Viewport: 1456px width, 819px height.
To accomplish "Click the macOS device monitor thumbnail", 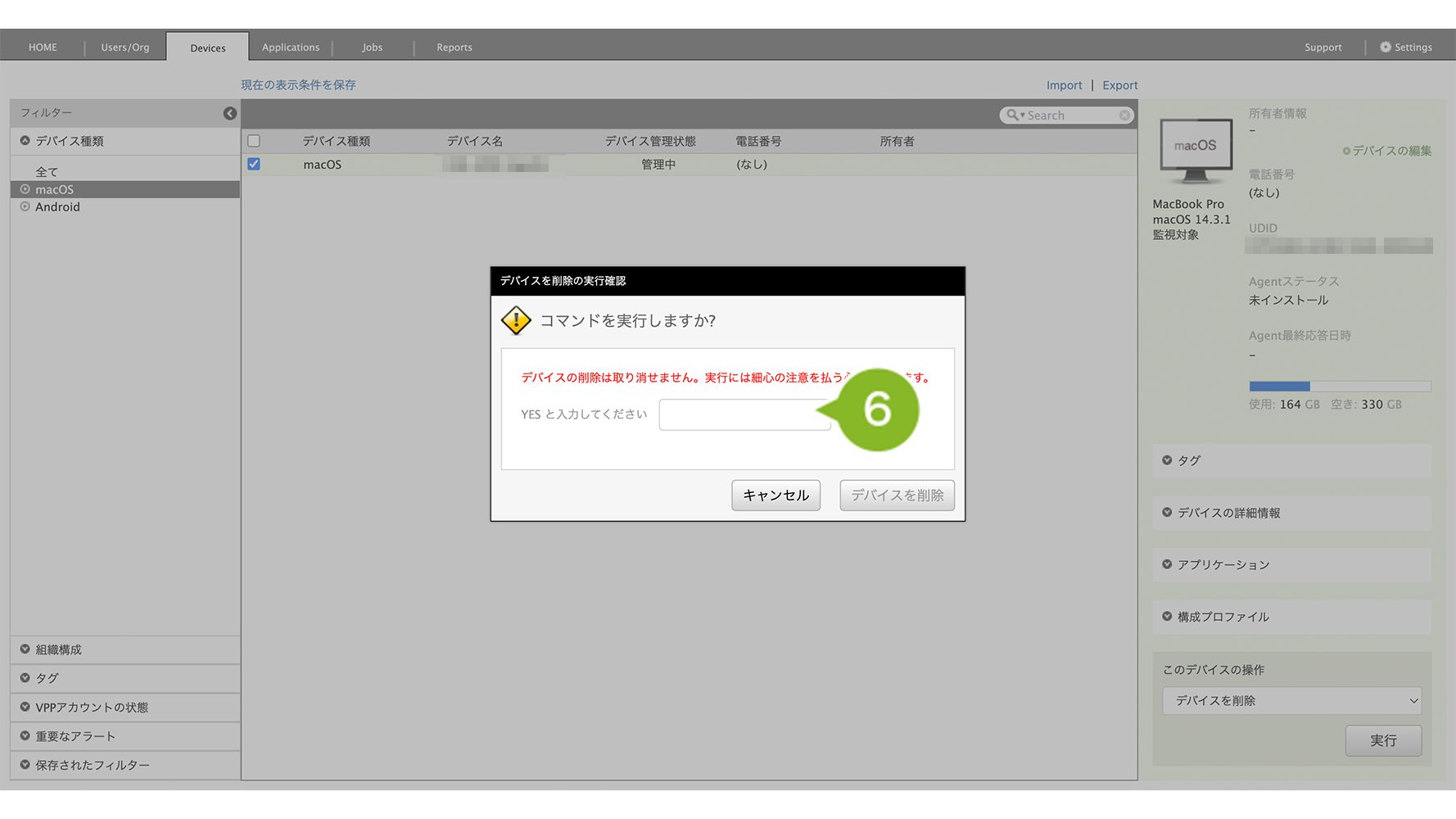I will pos(1196,151).
